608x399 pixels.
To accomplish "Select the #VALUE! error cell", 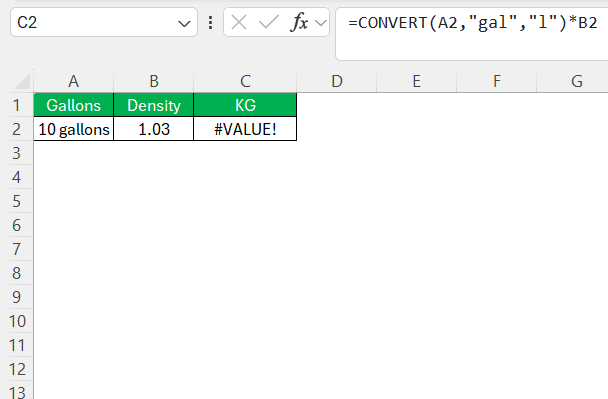I will [x=245, y=129].
